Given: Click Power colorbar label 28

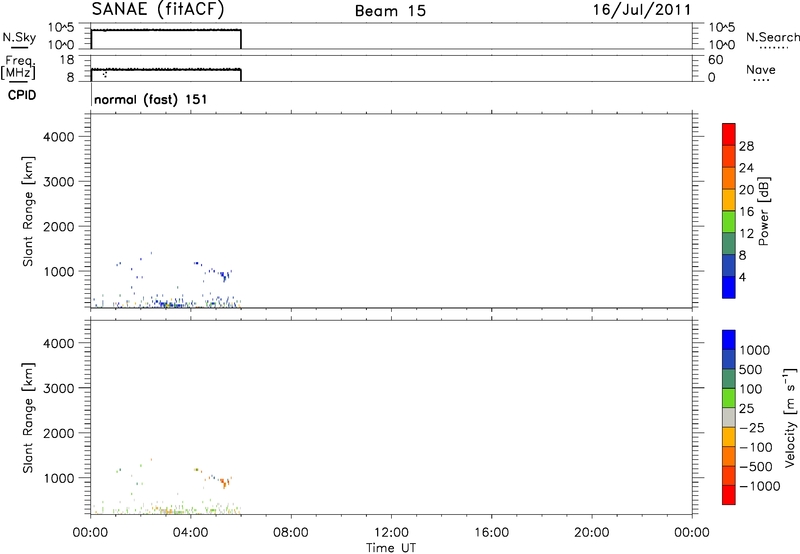Looking at the screenshot, I should [746, 146].
